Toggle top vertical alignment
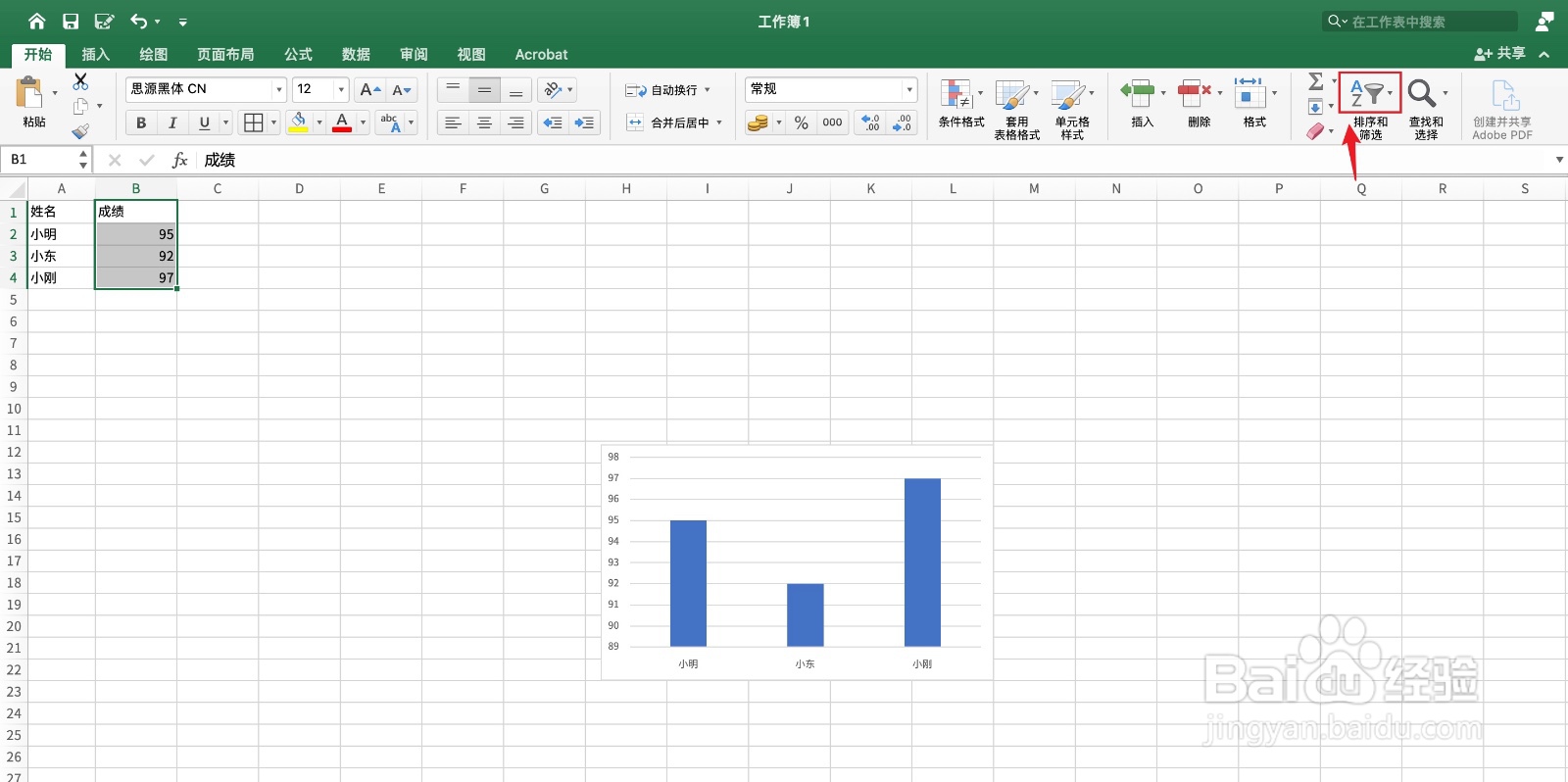The height and width of the screenshot is (782, 1568). pos(453,89)
